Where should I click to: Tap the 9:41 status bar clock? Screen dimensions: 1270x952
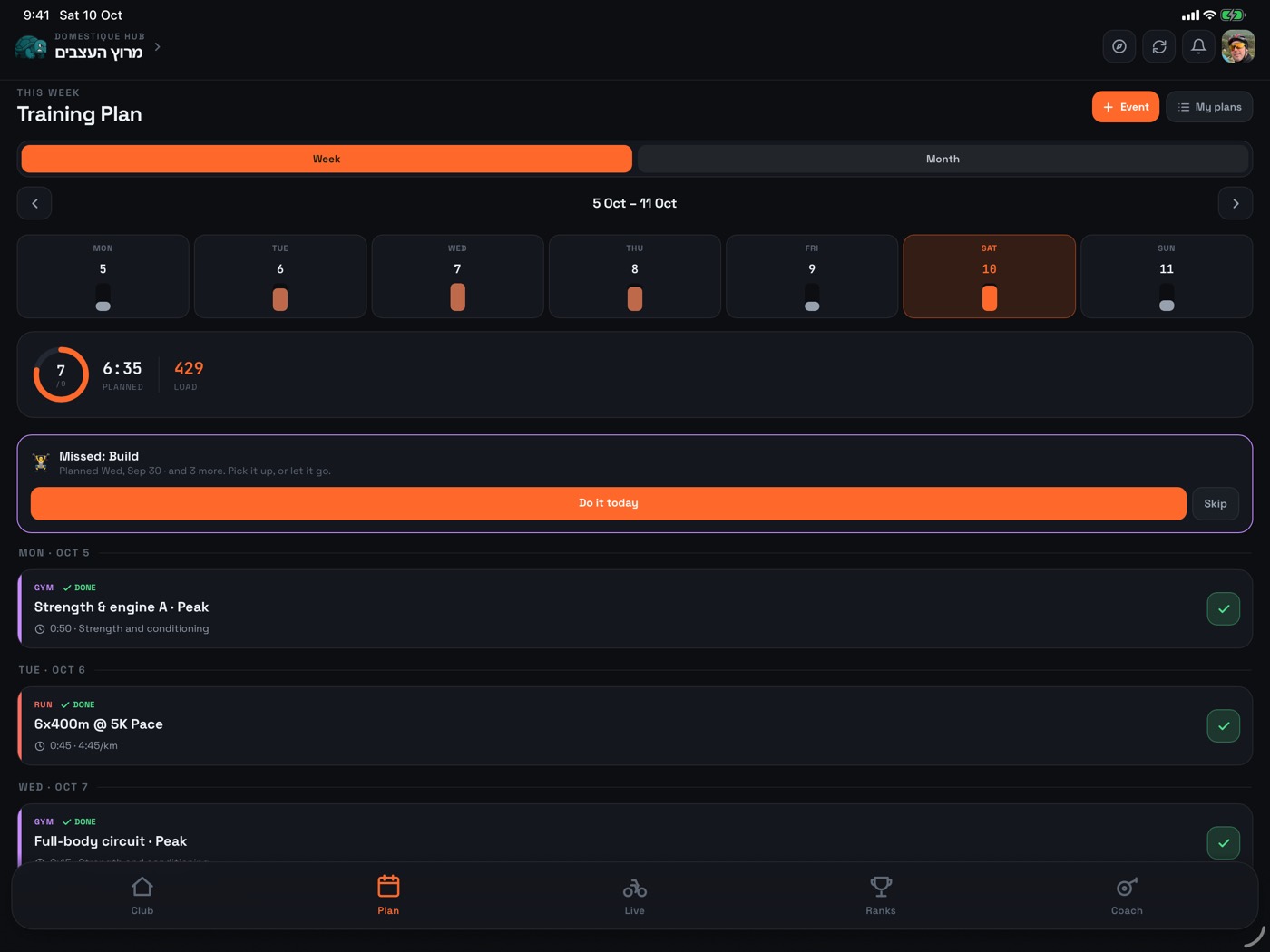[36, 15]
